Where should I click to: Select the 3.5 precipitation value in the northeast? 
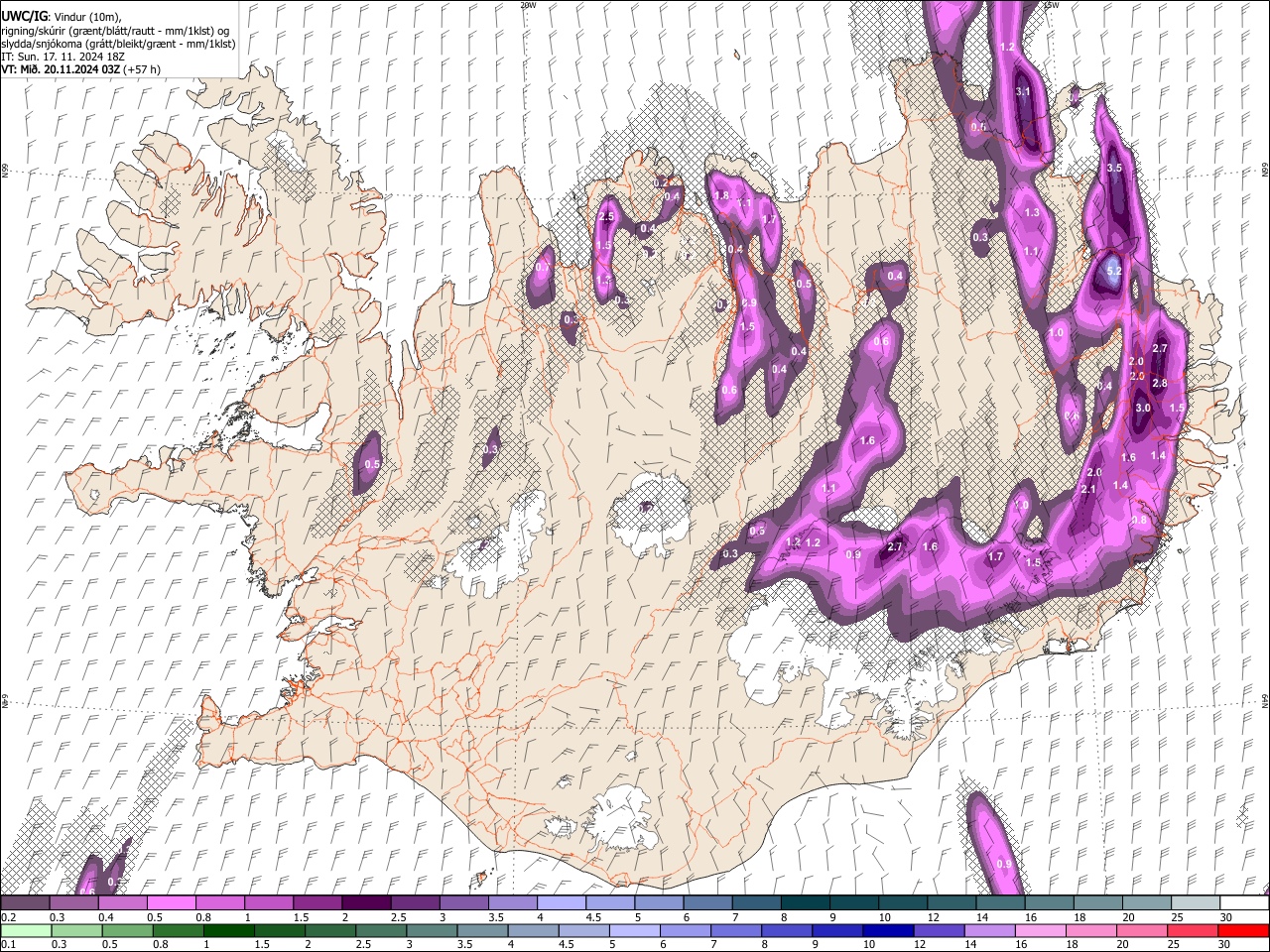click(1114, 168)
